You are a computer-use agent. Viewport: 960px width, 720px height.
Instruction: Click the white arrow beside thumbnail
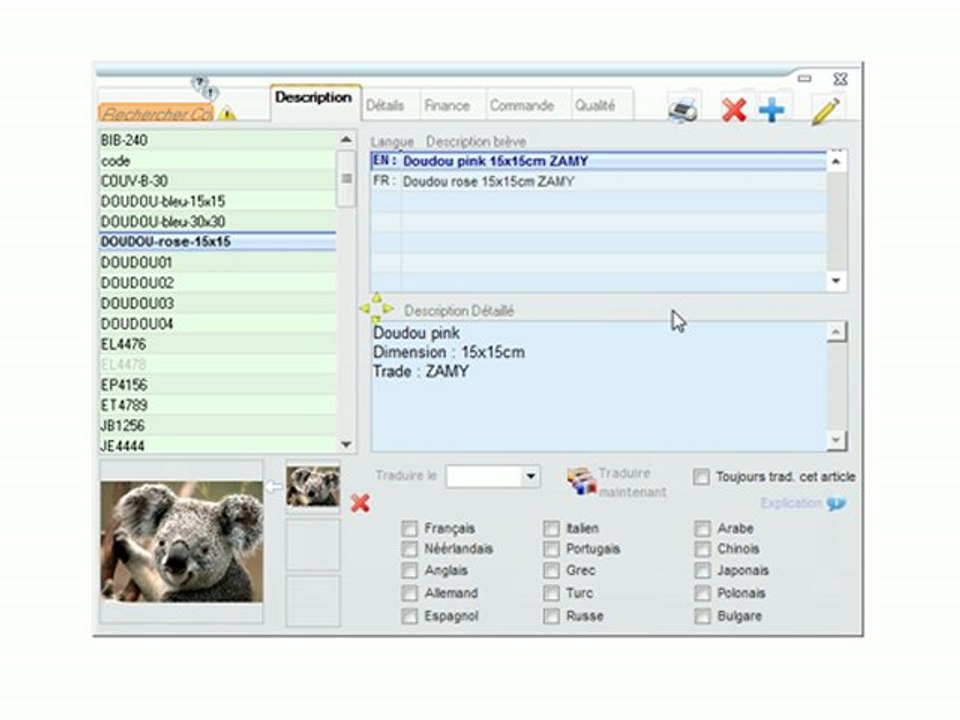click(274, 487)
